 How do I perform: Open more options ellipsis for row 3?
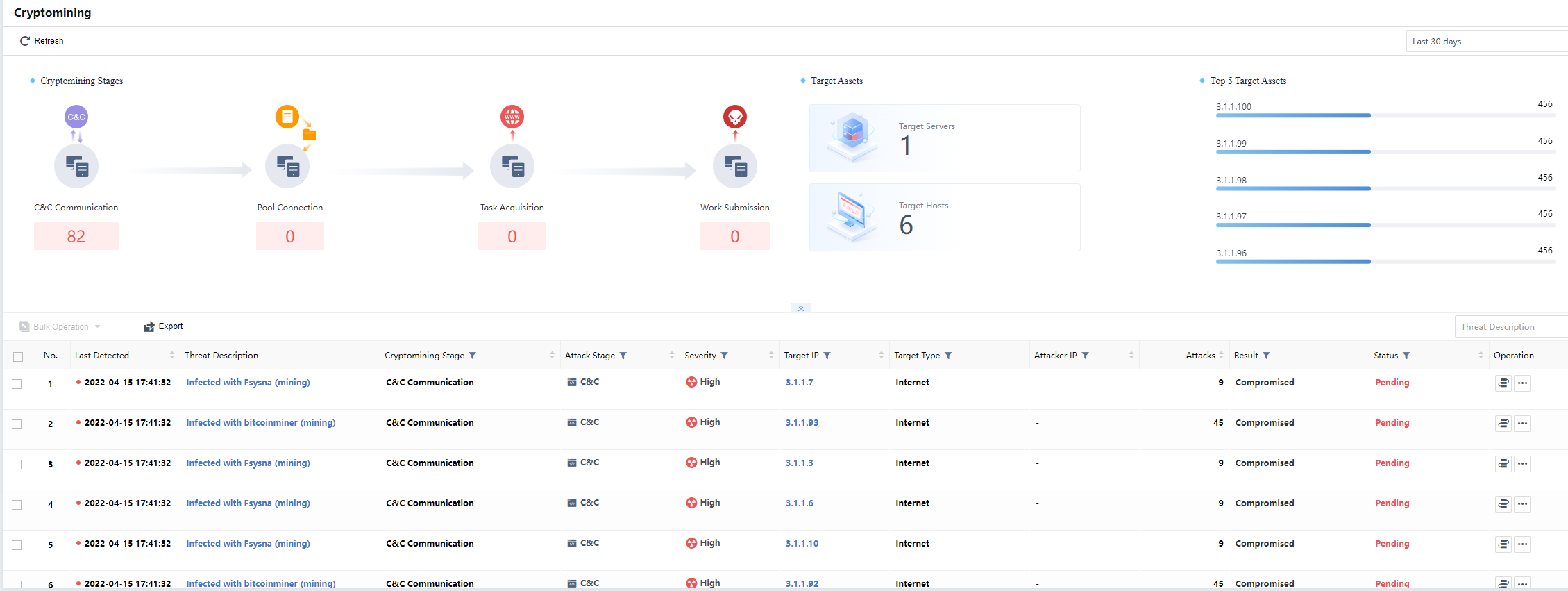click(1522, 464)
